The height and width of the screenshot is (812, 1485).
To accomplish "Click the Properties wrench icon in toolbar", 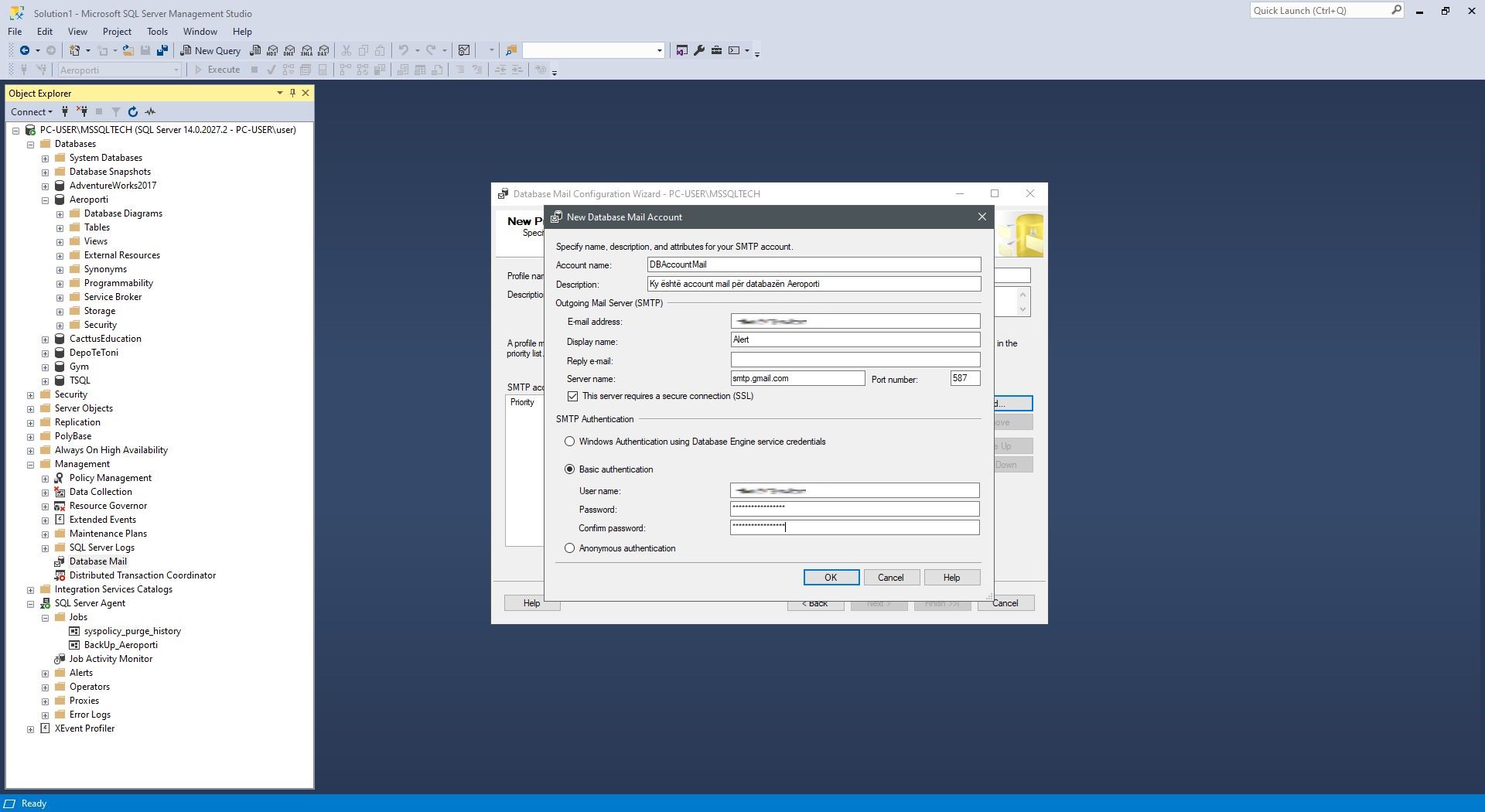I will coord(699,50).
